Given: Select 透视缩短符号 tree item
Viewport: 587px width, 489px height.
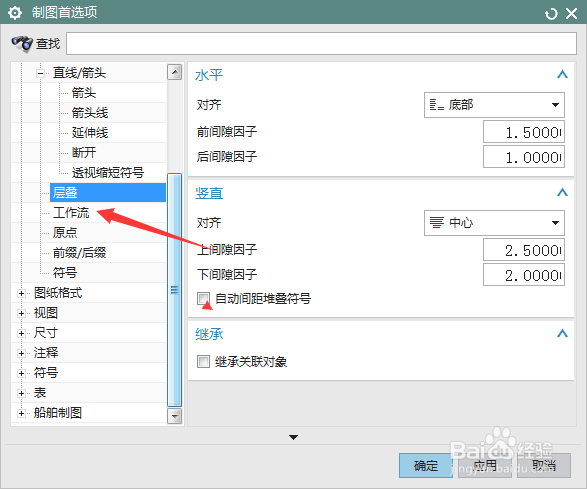Looking at the screenshot, I should click(108, 173).
